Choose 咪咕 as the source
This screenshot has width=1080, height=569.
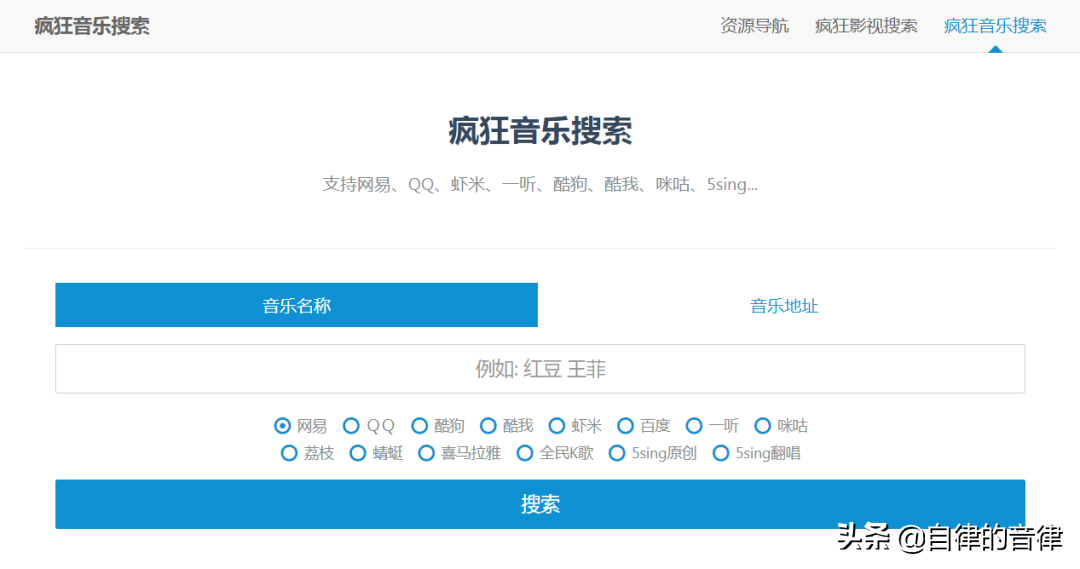coord(762,426)
